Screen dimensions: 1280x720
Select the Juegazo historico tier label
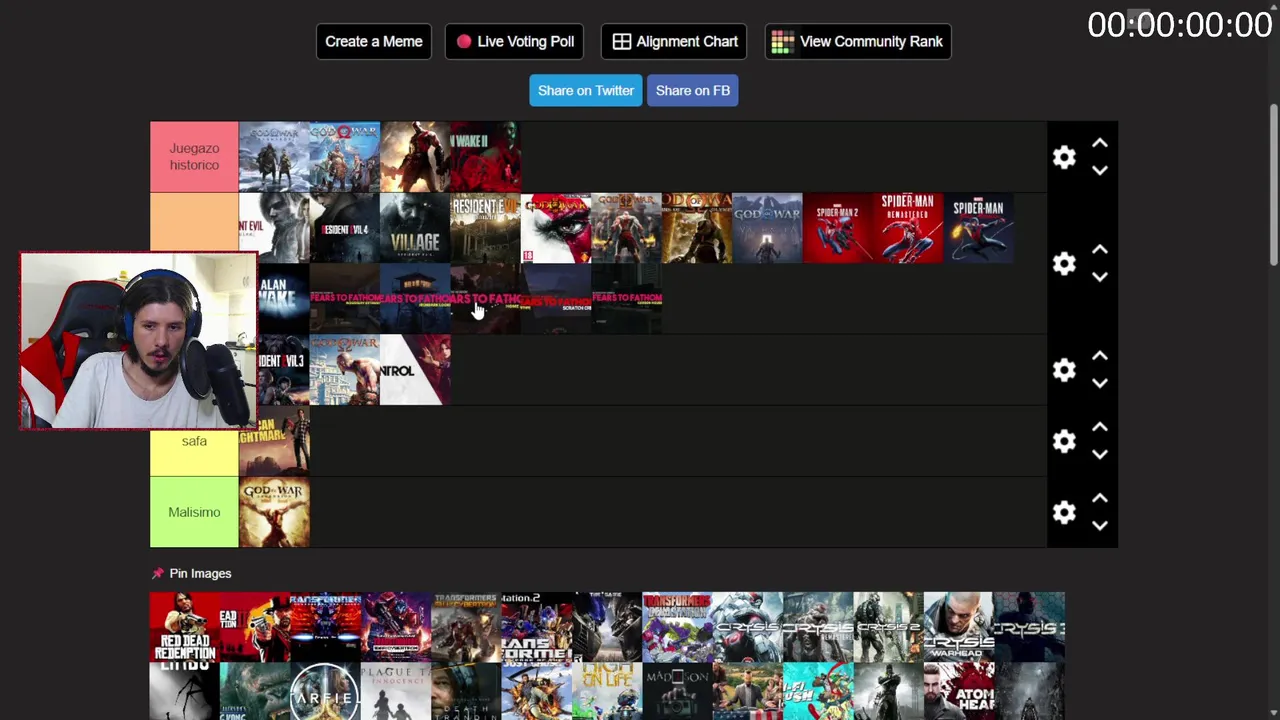(194, 157)
